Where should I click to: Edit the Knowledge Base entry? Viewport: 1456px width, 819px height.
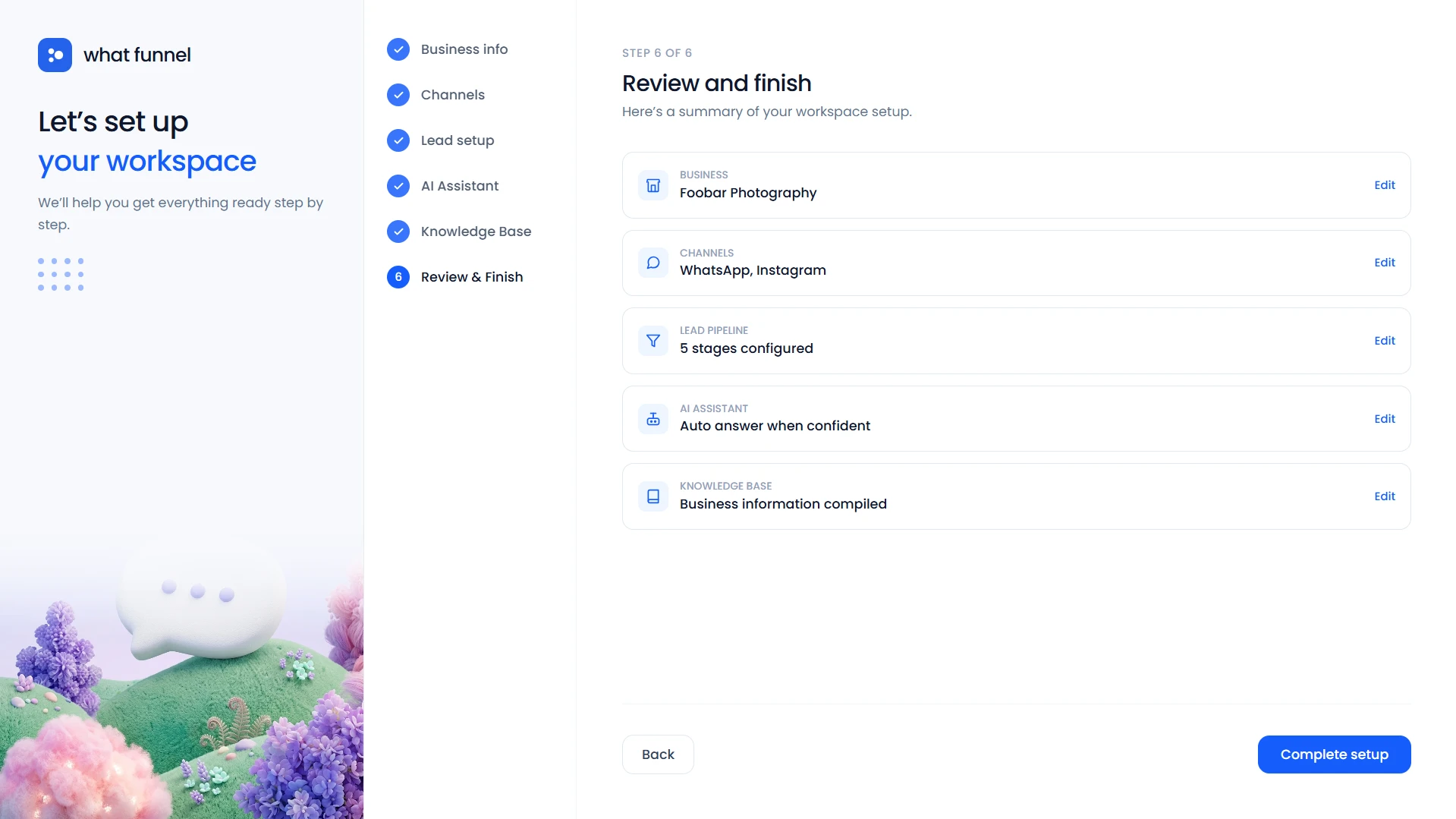(x=1385, y=496)
